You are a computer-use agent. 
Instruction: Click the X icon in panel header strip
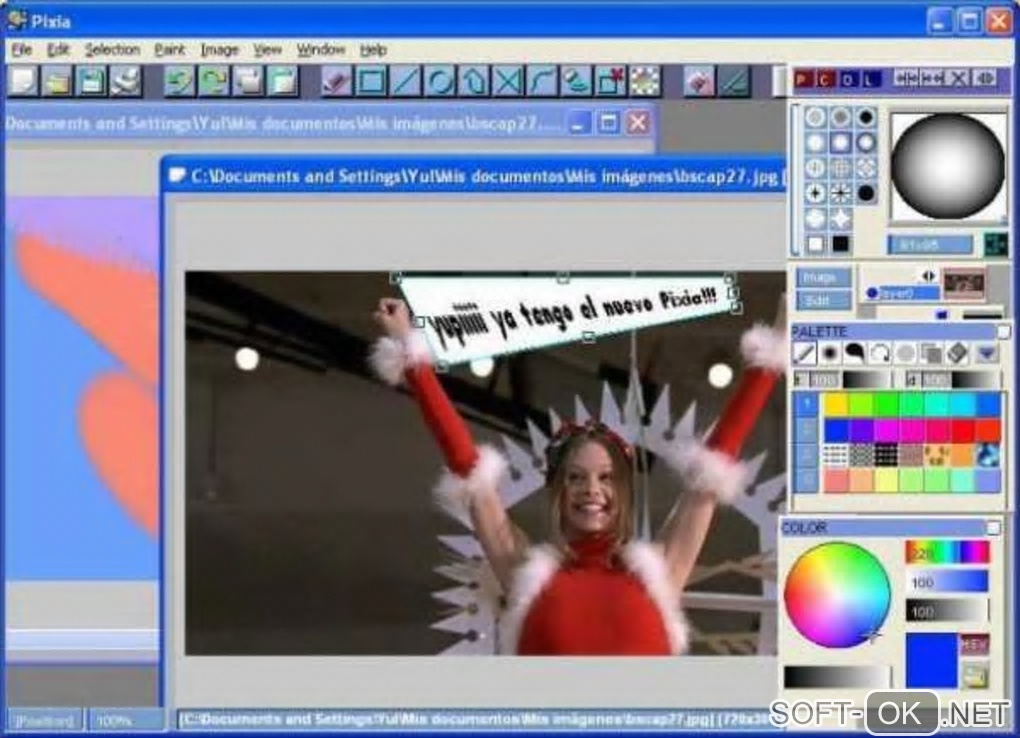coord(958,79)
